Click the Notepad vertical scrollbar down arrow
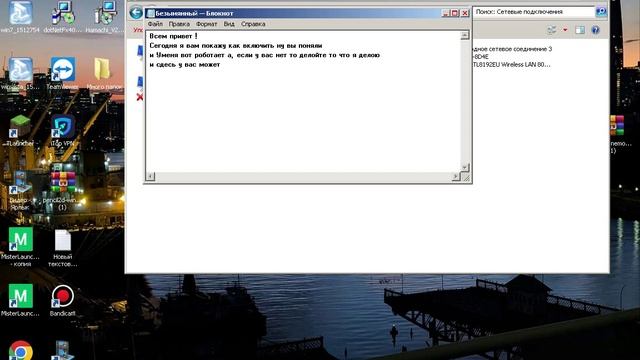This screenshot has height=360, width=640. pyautogui.click(x=464, y=167)
